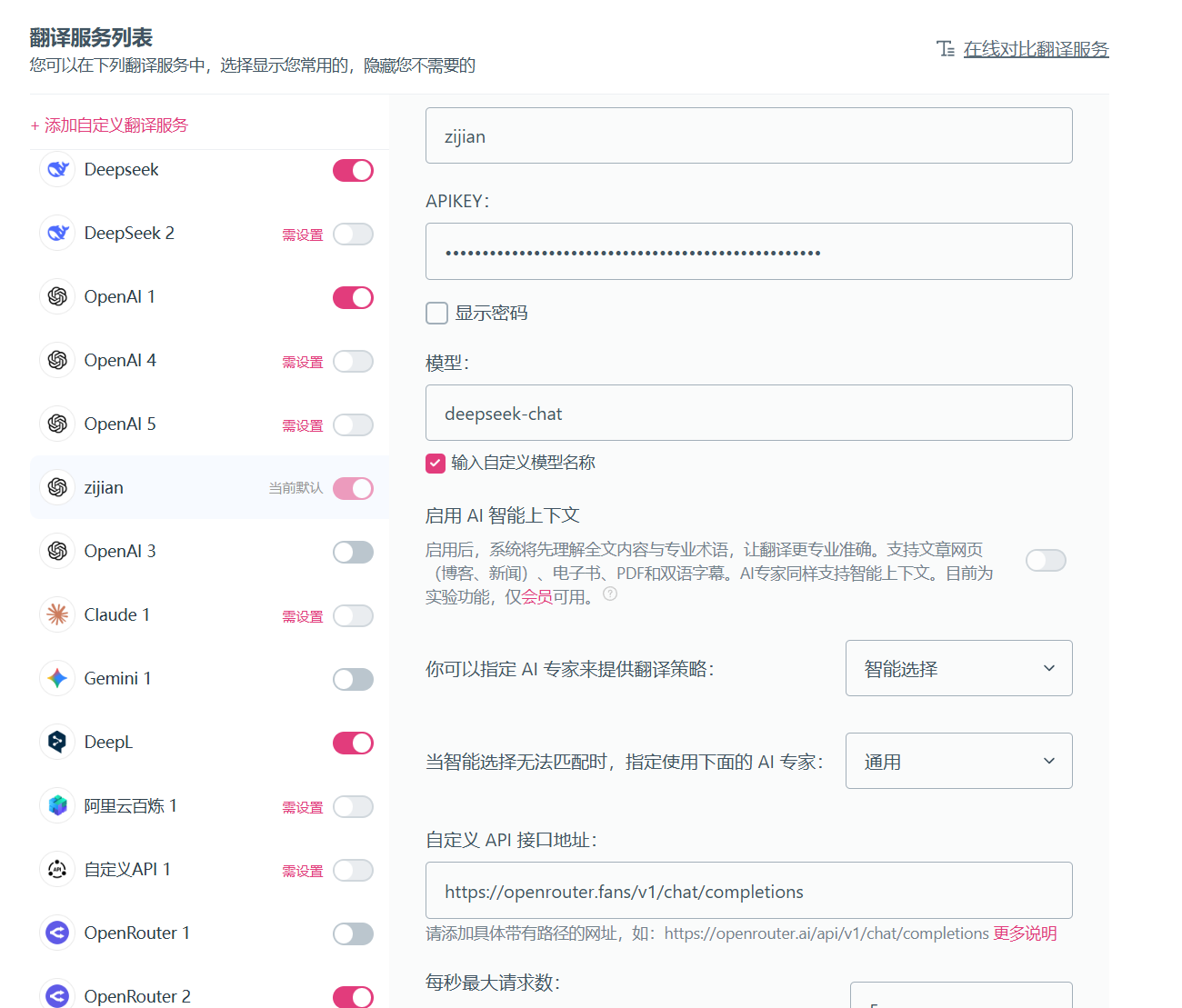Select the DeepL service name
This screenshot has height=1008, width=1182.
[108, 743]
